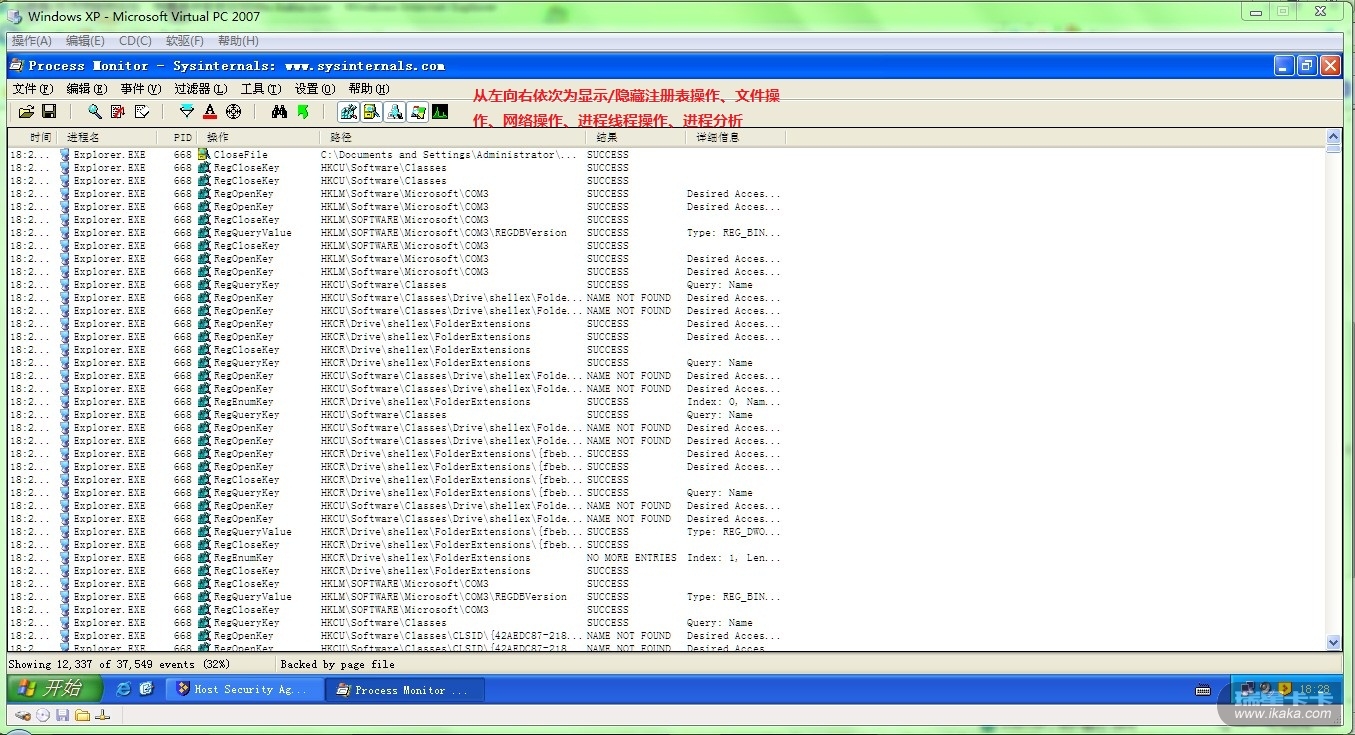1355x735 pixels.
Task: Click the Windows 开始 Start button
Action: click(x=55, y=689)
